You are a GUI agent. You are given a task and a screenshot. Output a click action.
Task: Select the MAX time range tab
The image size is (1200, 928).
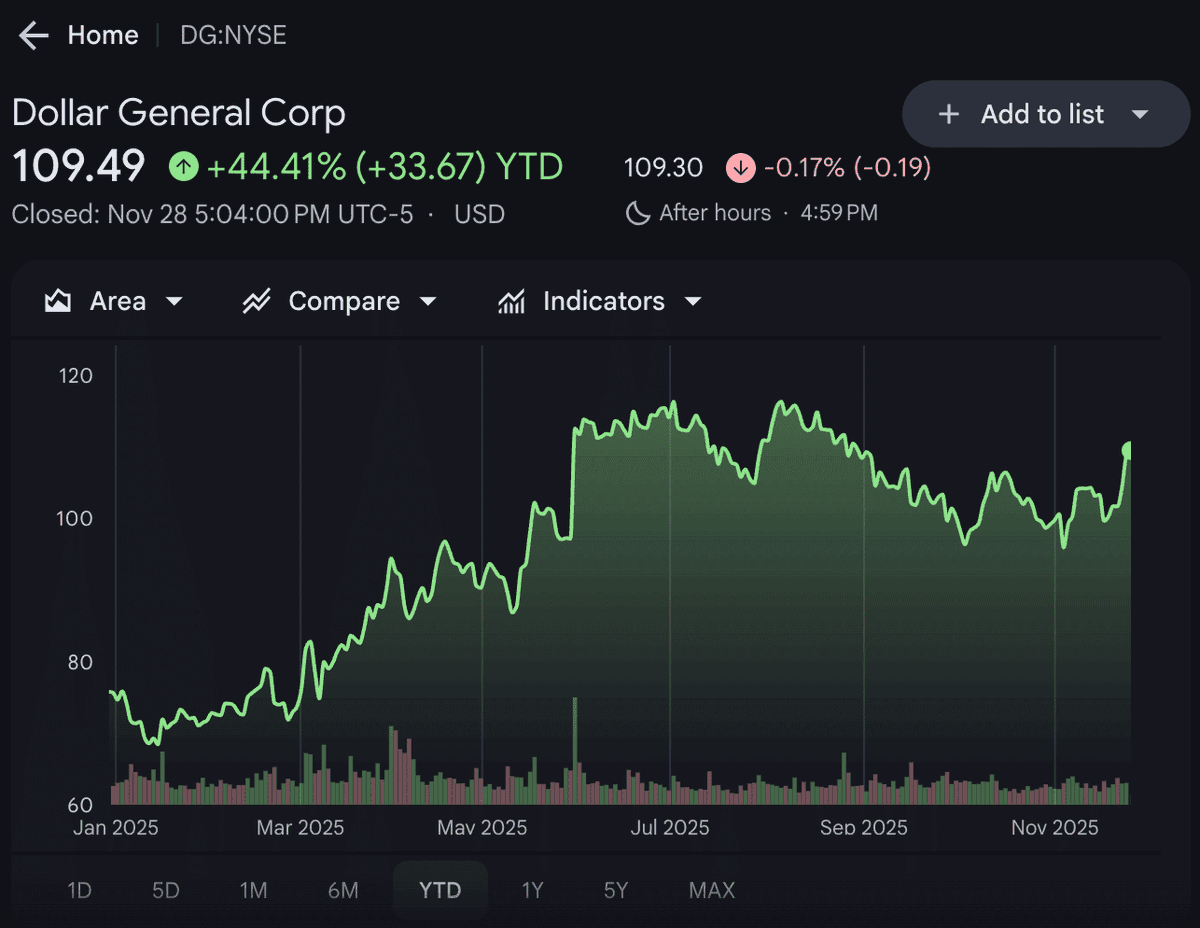coord(712,889)
